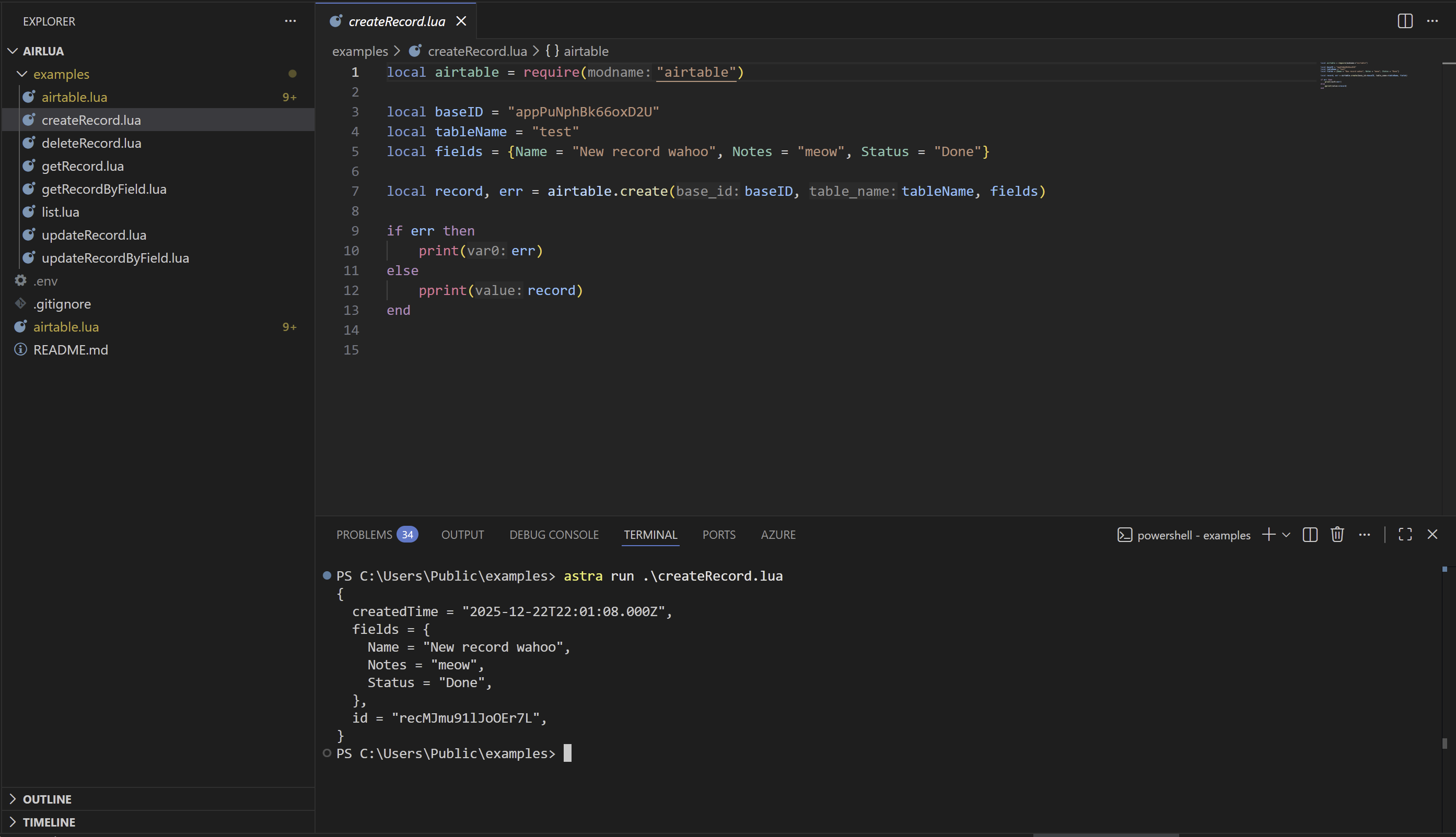Maximize the panel size

tap(1405, 535)
